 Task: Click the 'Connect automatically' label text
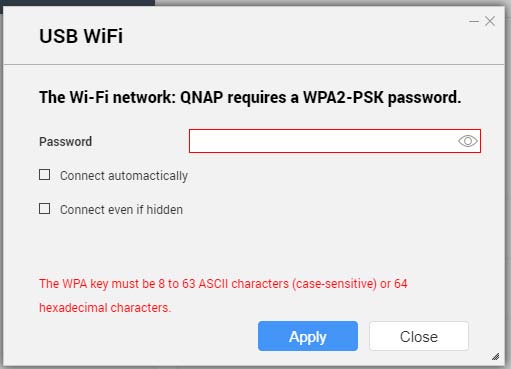[x=124, y=176]
